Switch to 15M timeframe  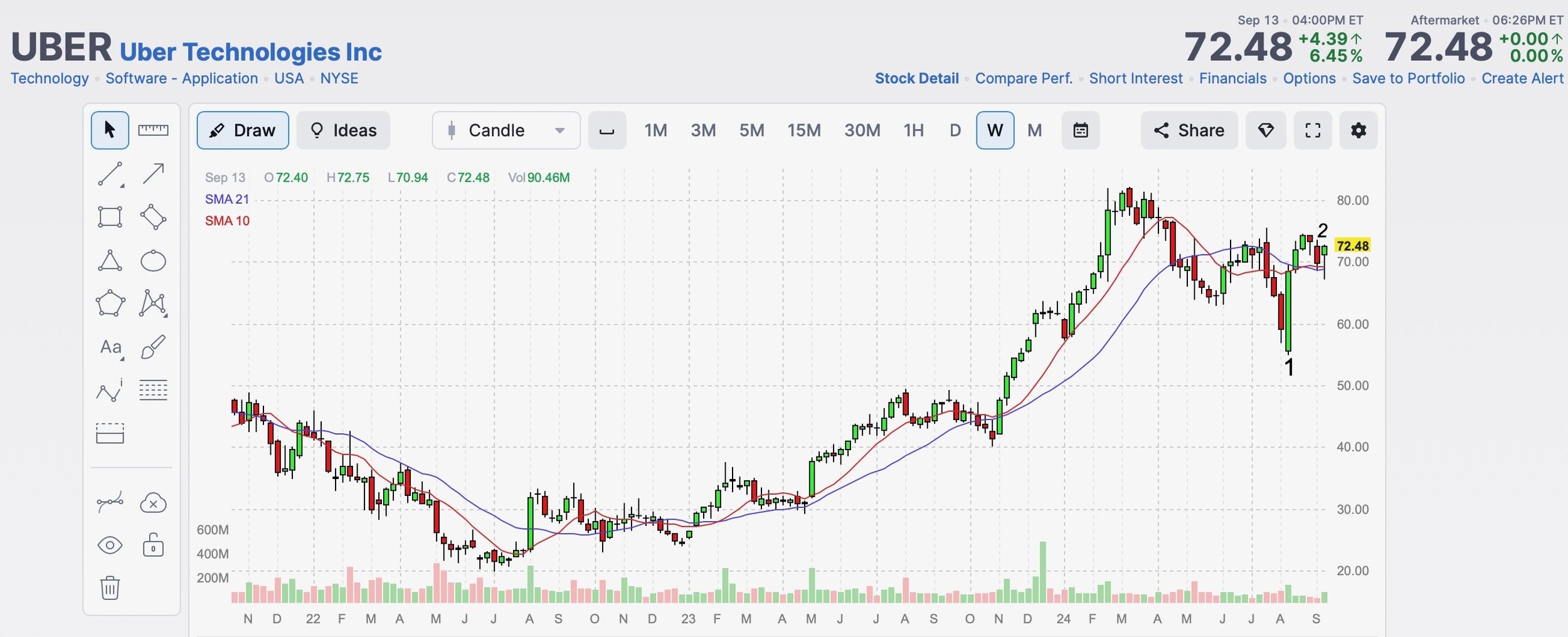click(x=804, y=130)
